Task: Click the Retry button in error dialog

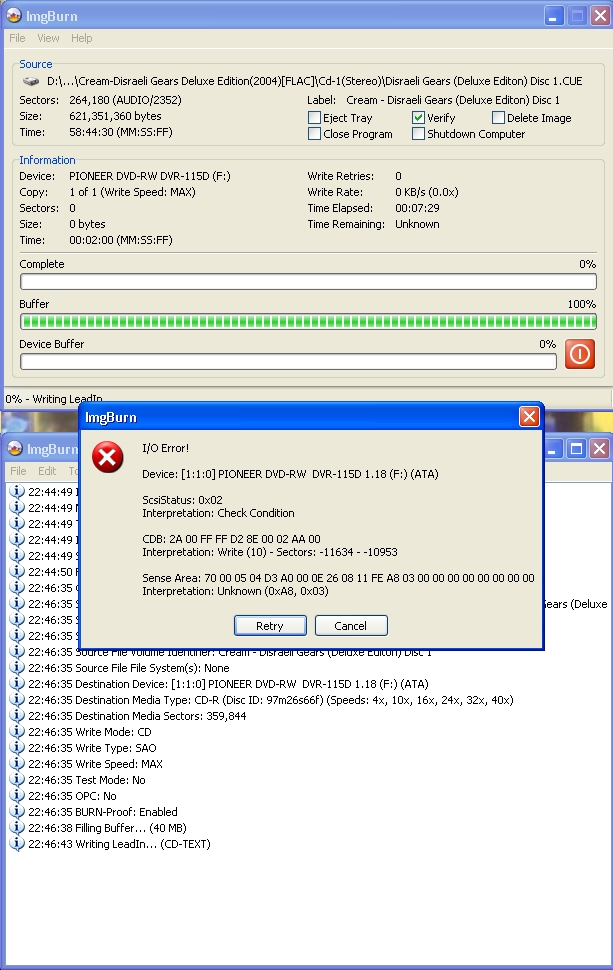Action: tap(270, 625)
